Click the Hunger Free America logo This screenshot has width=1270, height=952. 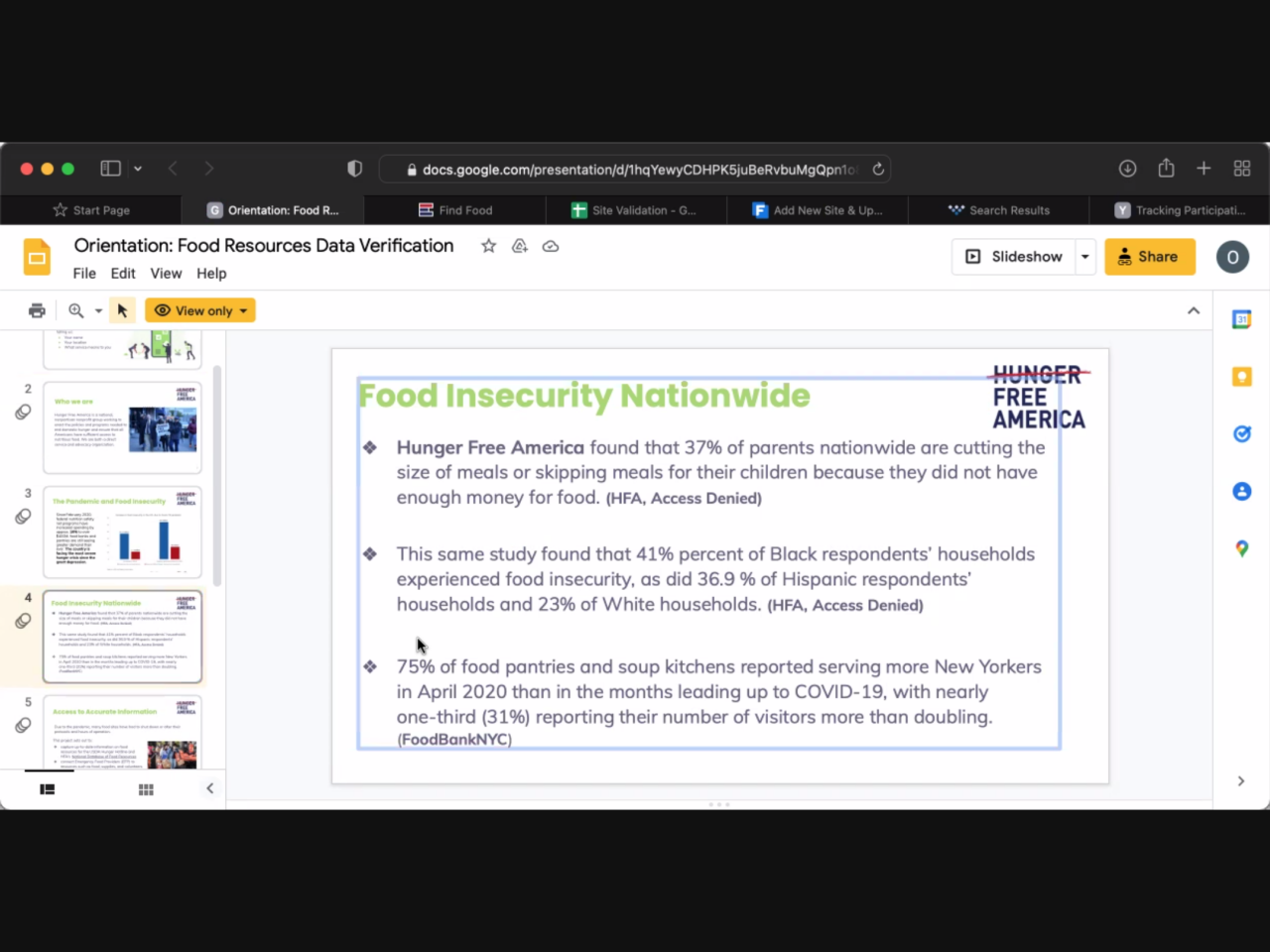tap(1039, 397)
